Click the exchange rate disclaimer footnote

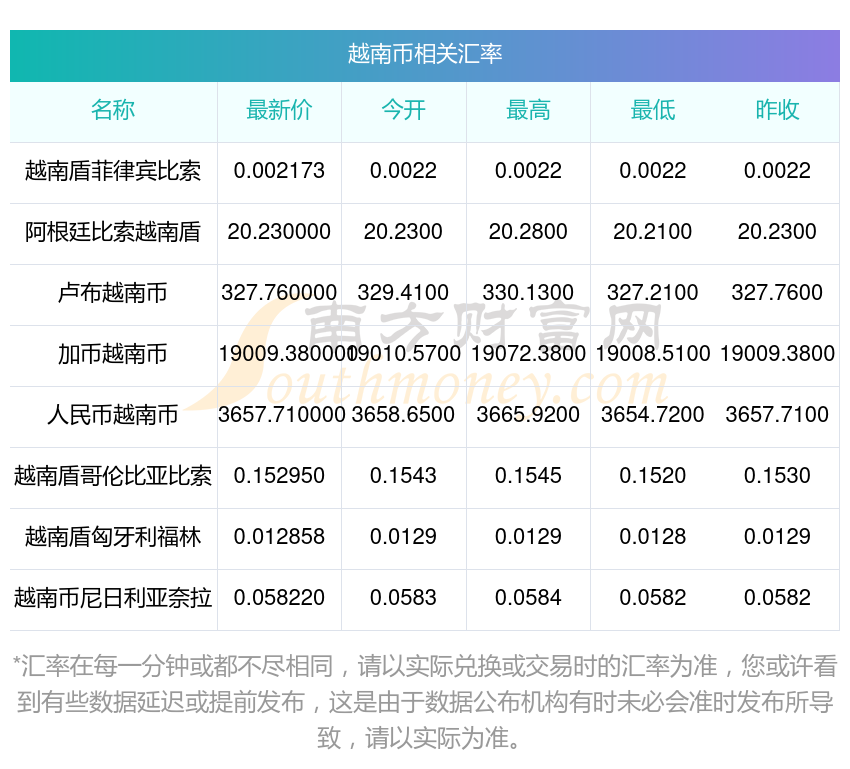coord(425,702)
